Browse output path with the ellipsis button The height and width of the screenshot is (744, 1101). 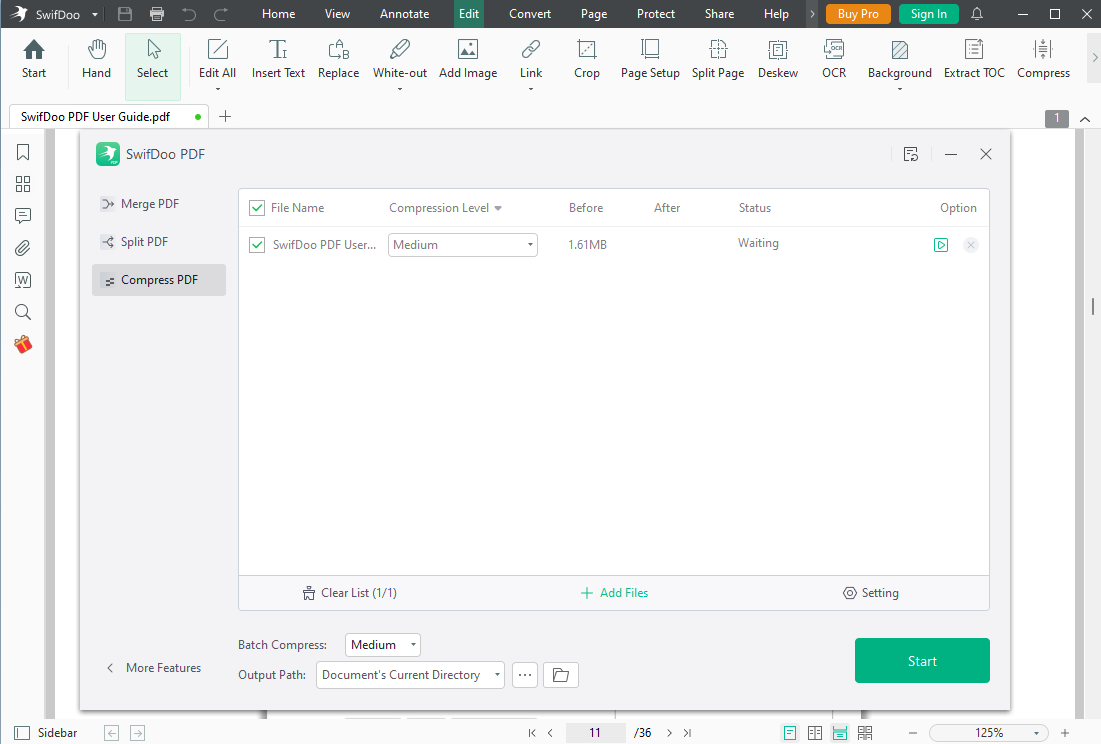tap(525, 675)
